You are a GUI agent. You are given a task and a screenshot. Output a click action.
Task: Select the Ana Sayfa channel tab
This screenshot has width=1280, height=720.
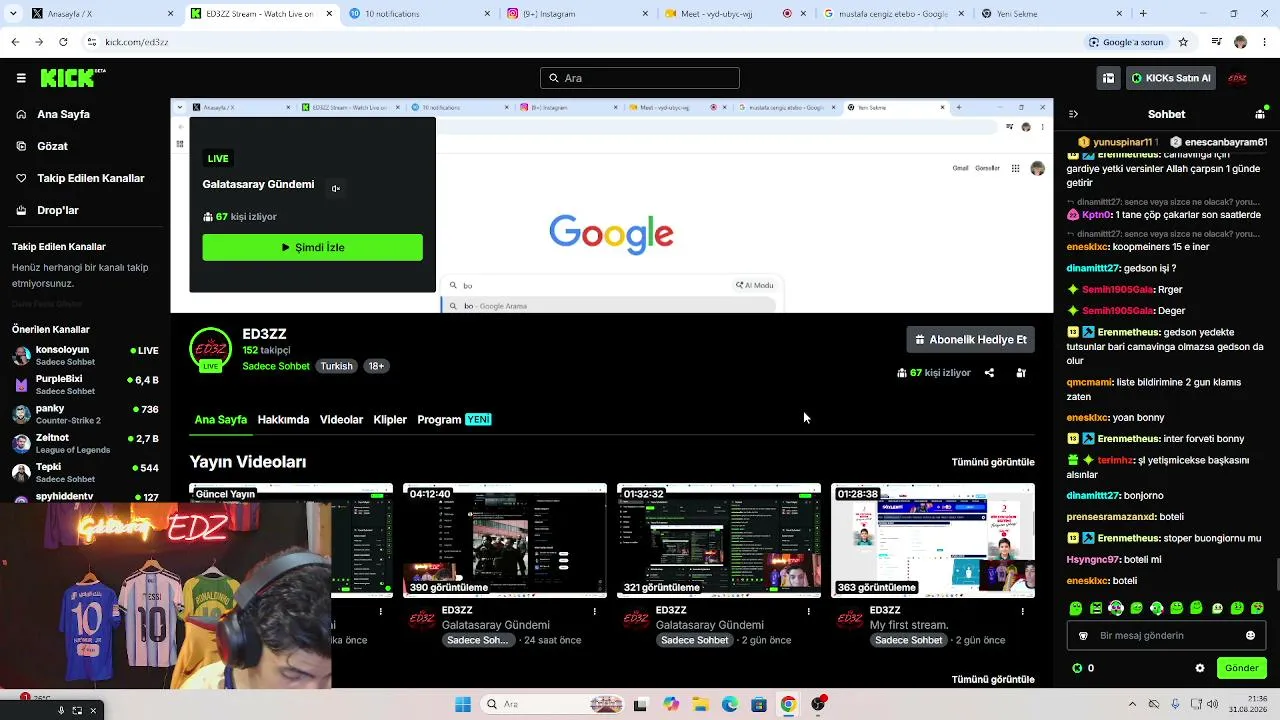click(221, 420)
